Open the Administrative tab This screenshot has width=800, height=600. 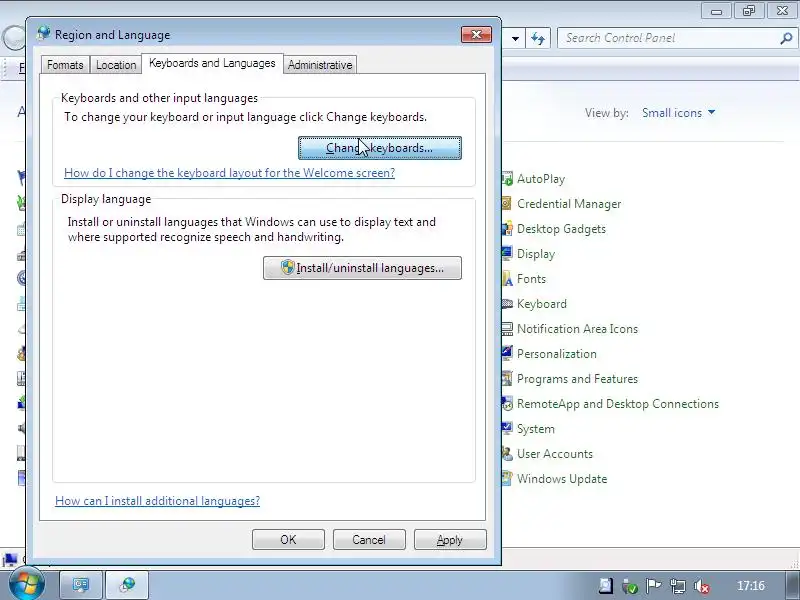tap(320, 65)
